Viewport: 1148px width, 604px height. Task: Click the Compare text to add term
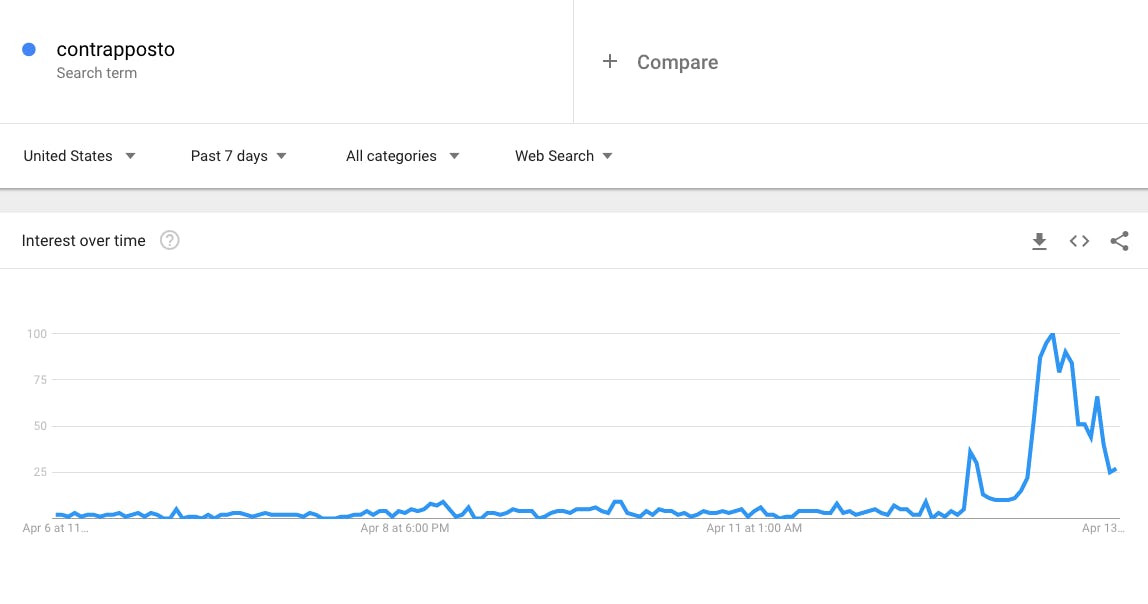(x=677, y=62)
